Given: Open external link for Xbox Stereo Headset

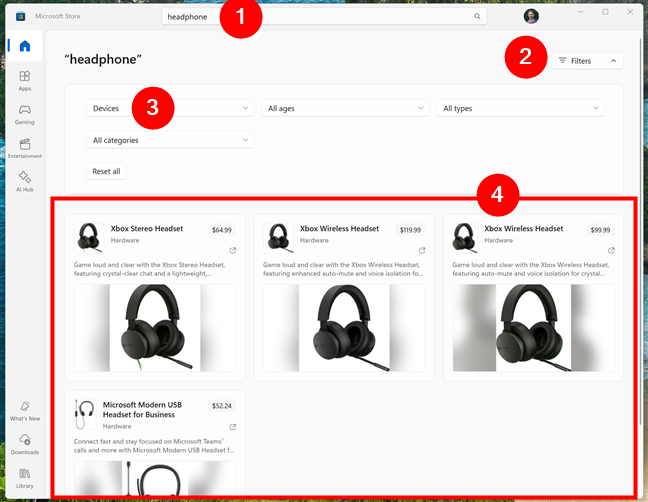Looking at the screenshot, I should pyautogui.click(x=233, y=250).
